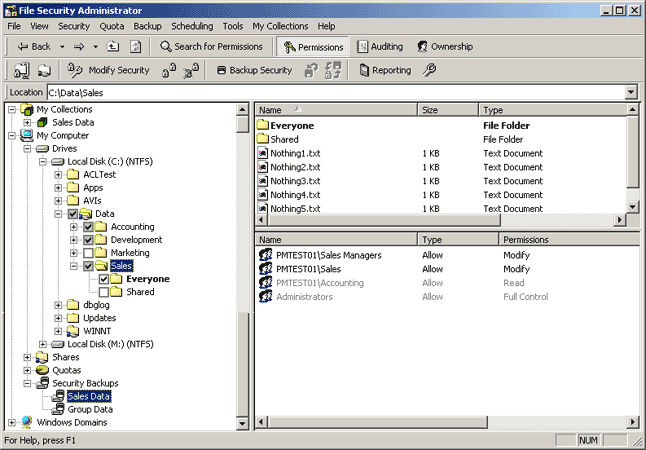Viewport: 646px width, 450px height.
Task: Select the My Computer tree icon
Action: (27, 135)
